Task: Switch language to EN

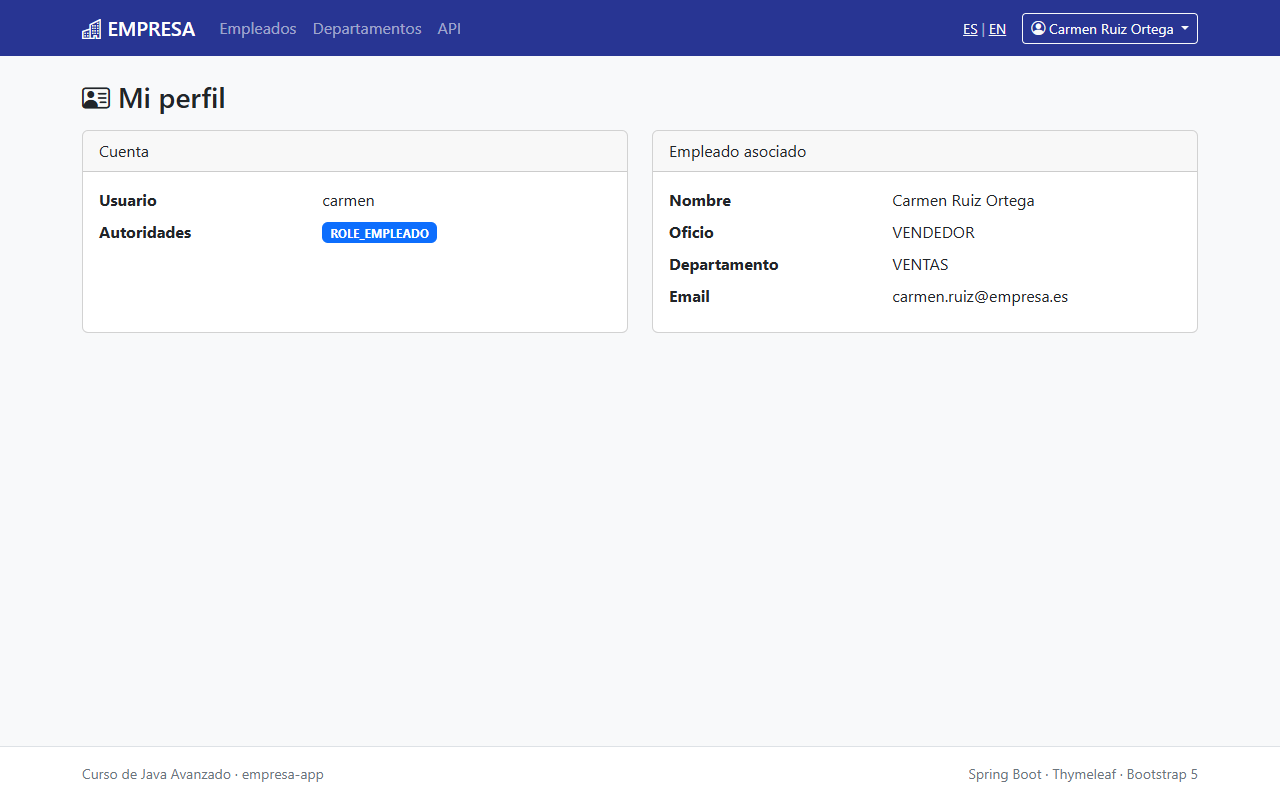Action: (x=997, y=29)
